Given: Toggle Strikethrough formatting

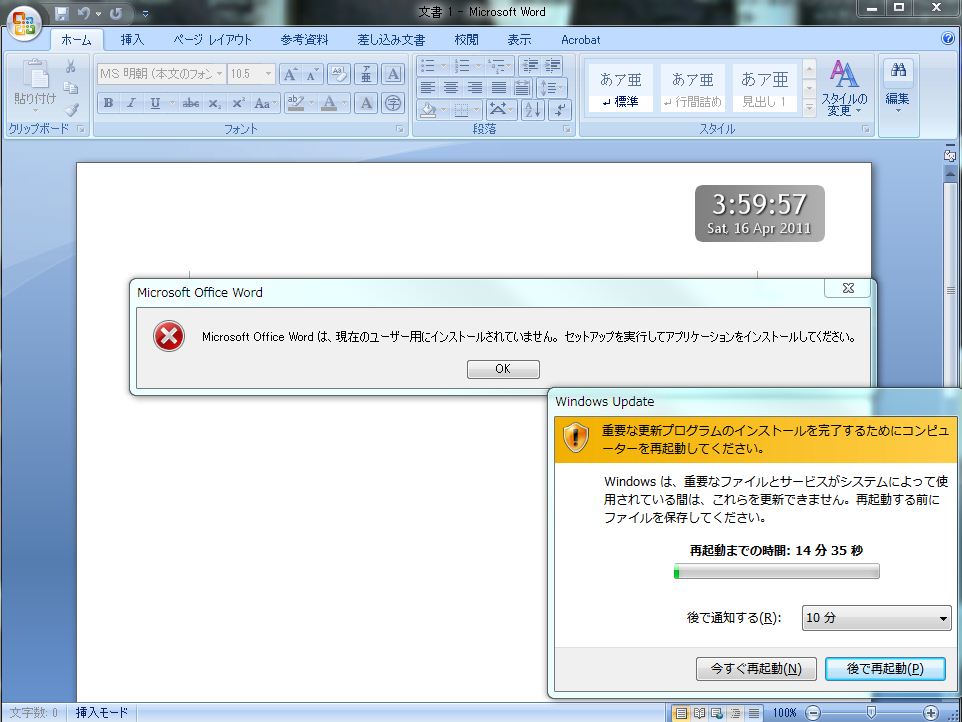Looking at the screenshot, I should click(x=191, y=103).
